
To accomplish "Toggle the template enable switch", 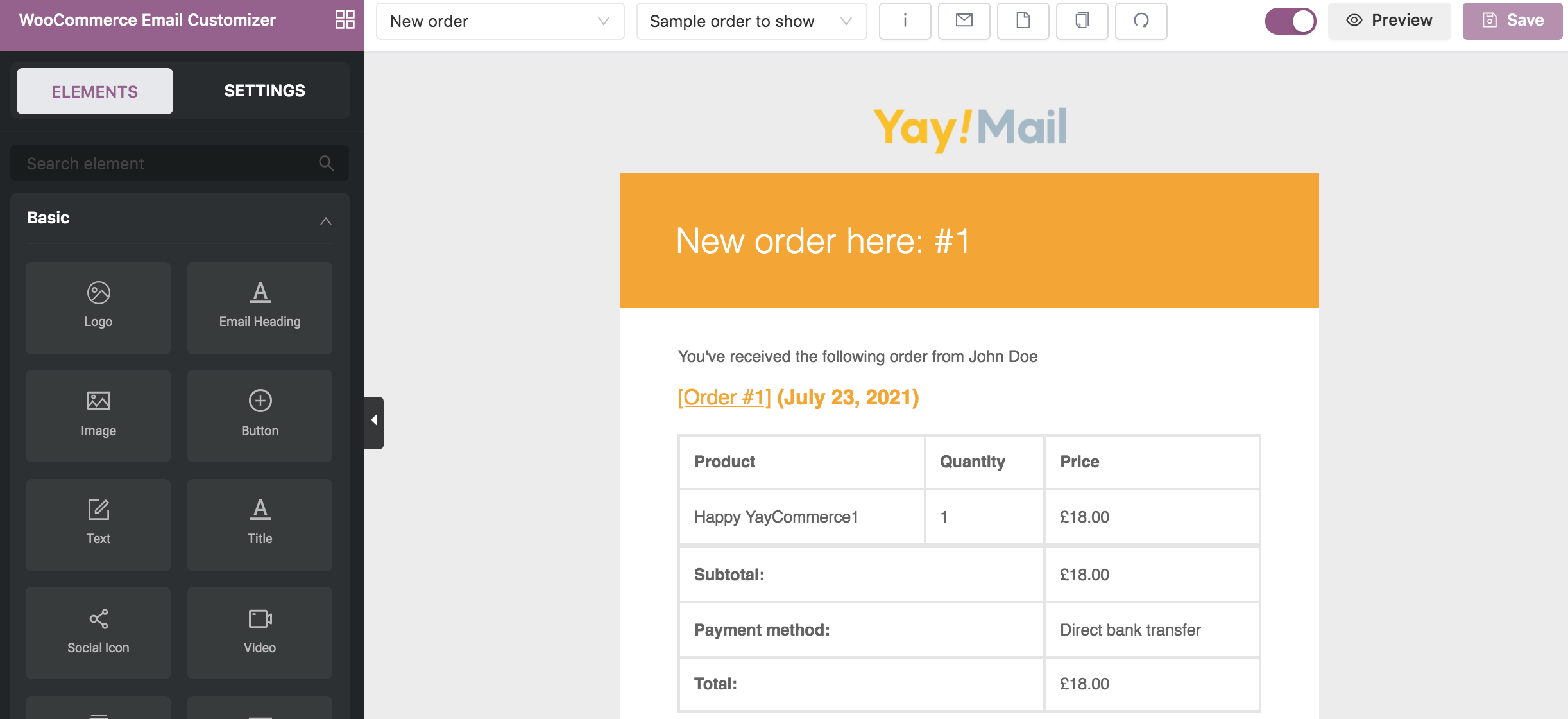I will click(1290, 21).
